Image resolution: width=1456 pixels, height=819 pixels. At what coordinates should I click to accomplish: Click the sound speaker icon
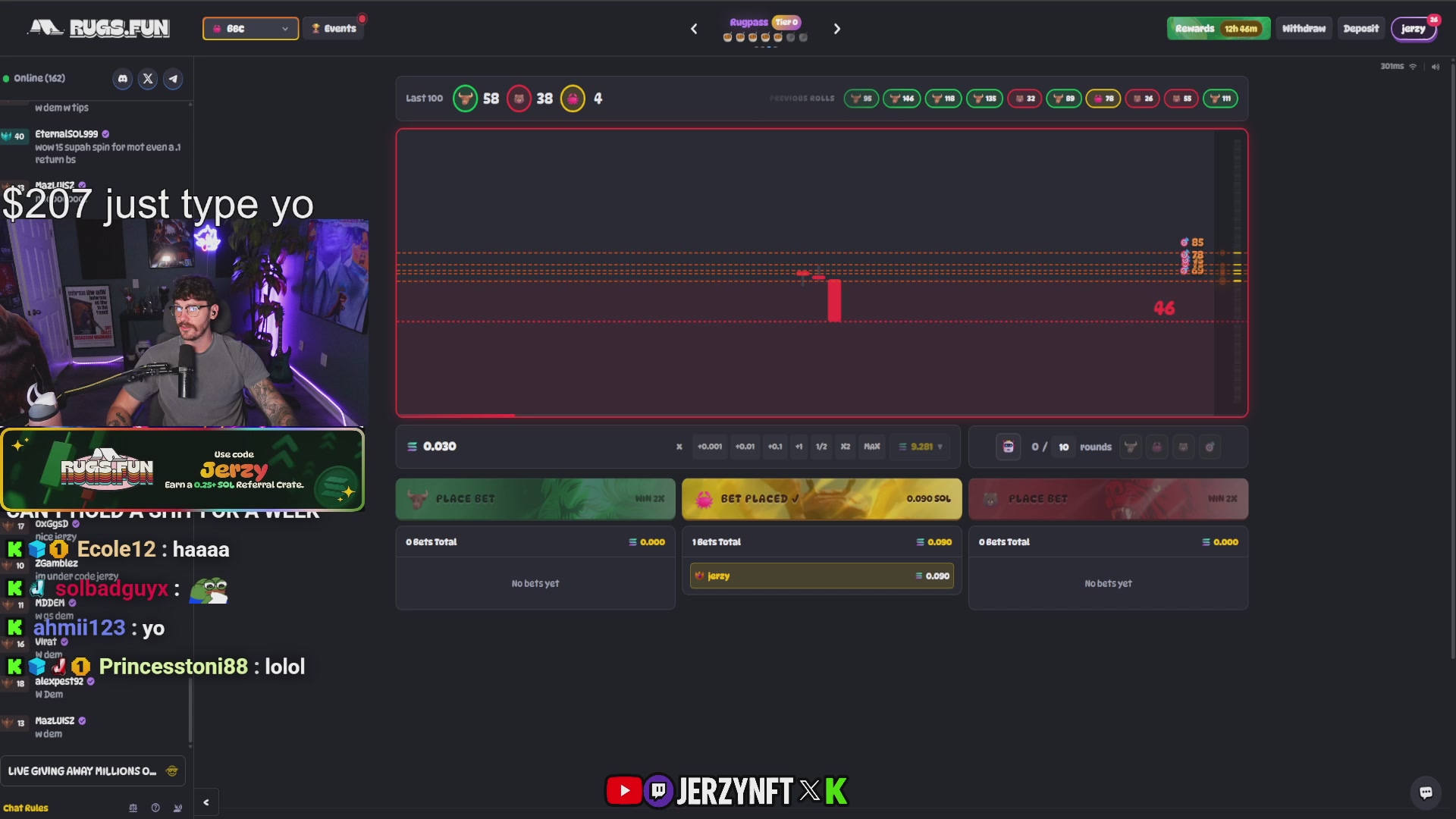click(x=1435, y=67)
